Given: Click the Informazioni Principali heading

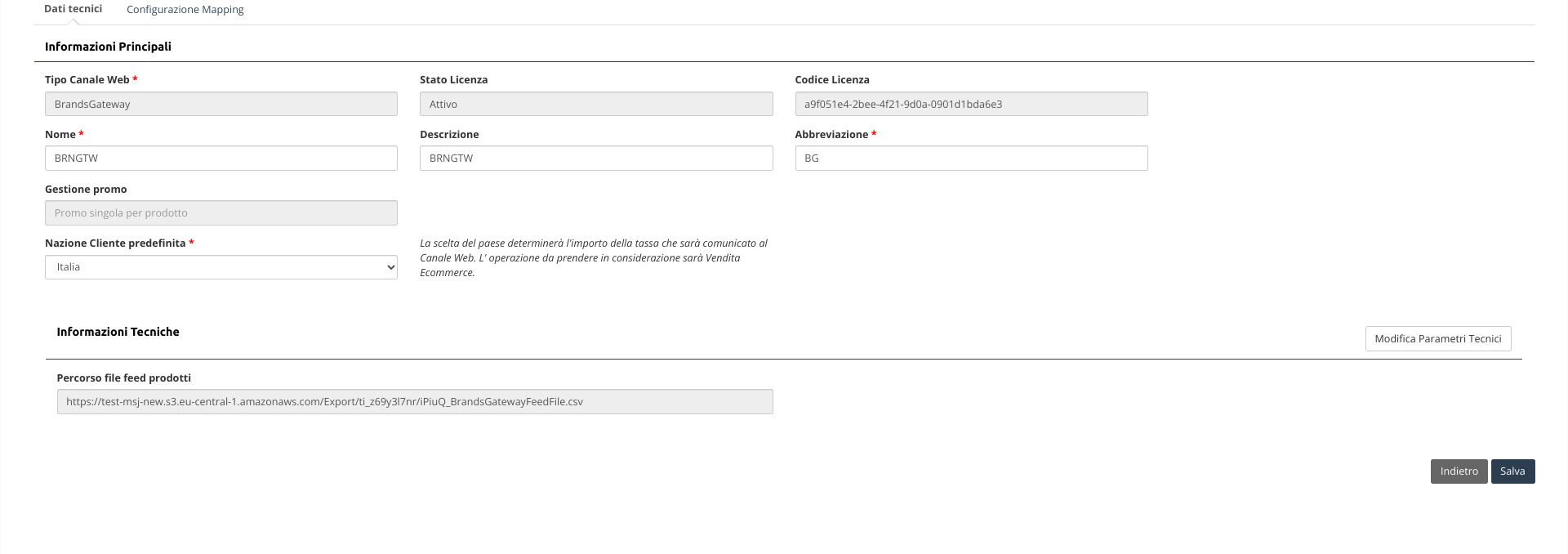Looking at the screenshot, I should coord(108,47).
